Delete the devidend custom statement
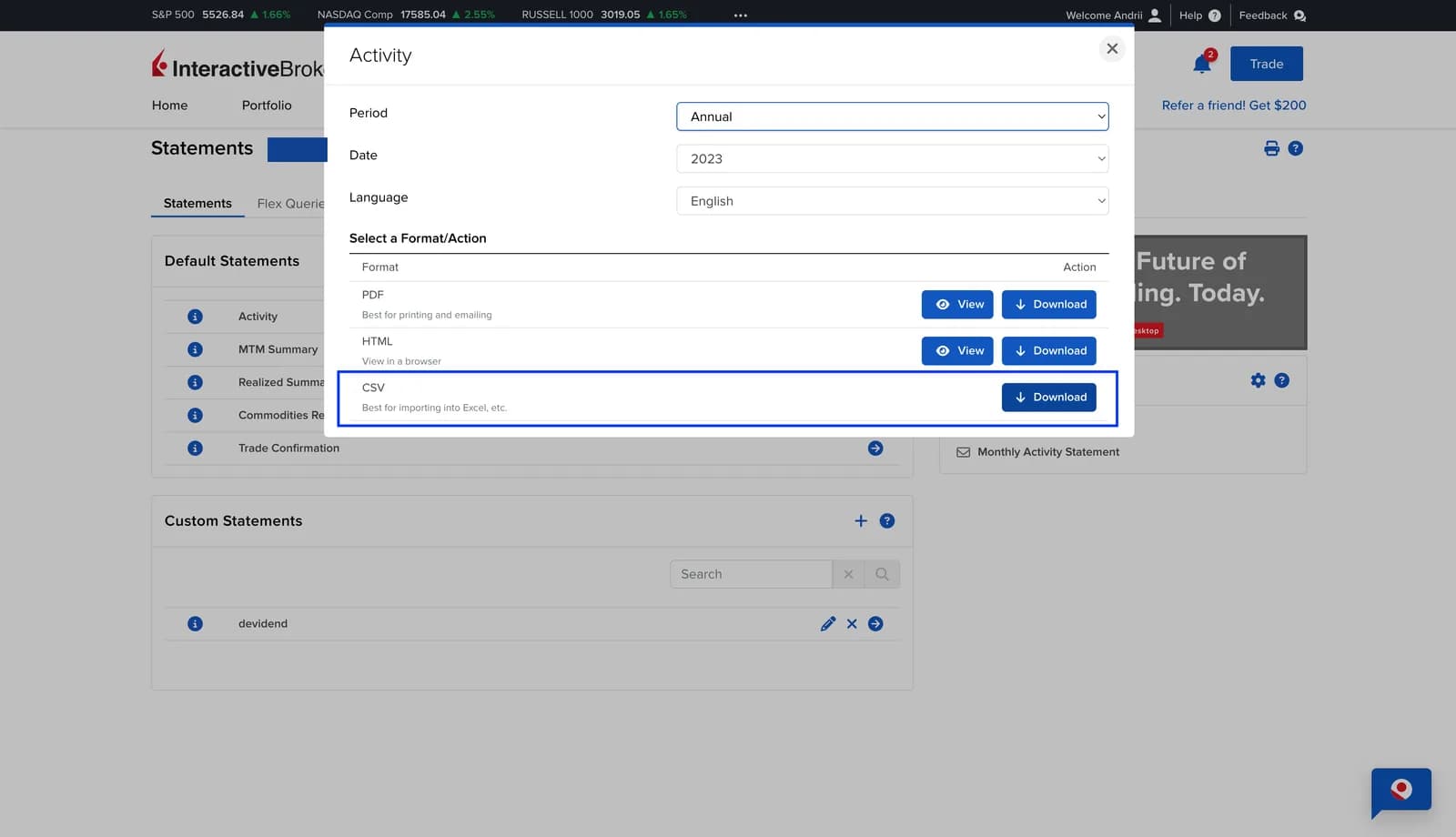The image size is (1456, 837). click(852, 624)
